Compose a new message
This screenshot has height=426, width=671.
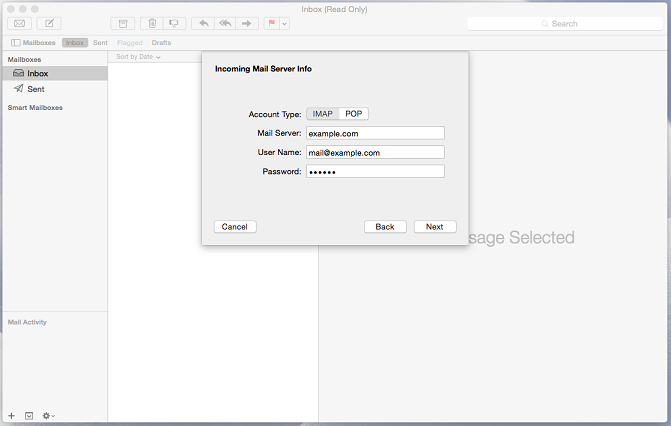click(48, 23)
